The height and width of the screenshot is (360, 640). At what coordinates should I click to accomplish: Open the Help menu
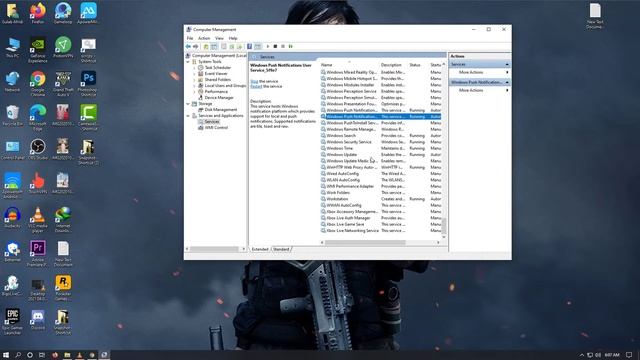[x=233, y=38]
